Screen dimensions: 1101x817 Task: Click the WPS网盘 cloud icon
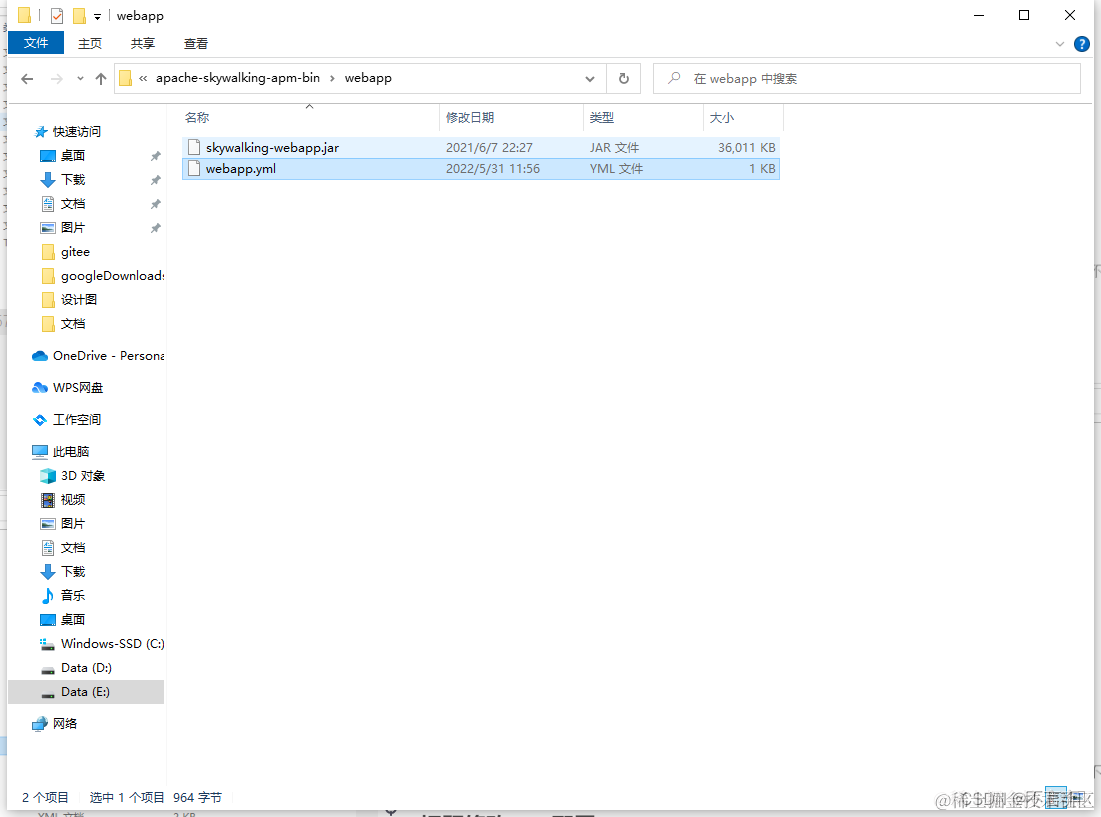[40, 387]
